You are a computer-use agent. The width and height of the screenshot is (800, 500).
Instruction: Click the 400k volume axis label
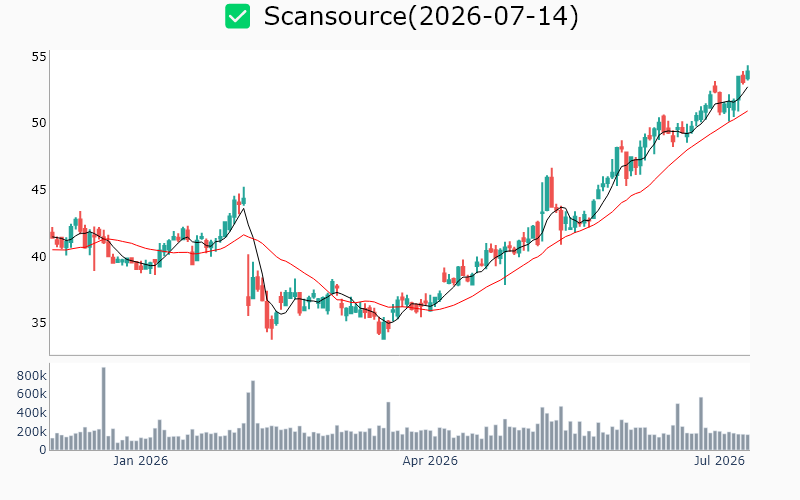tap(32, 413)
